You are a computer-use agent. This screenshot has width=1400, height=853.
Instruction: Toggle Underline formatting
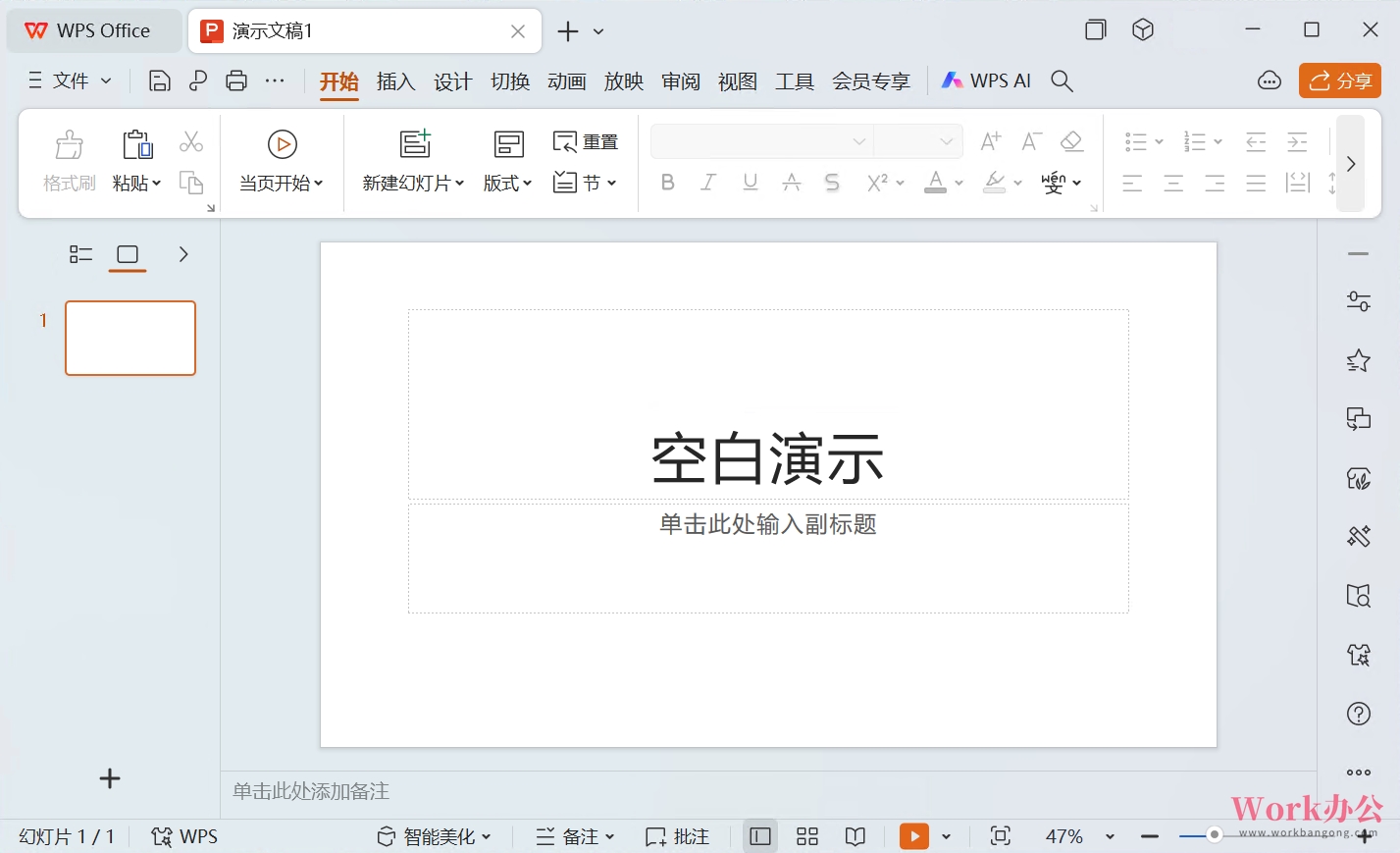click(751, 182)
